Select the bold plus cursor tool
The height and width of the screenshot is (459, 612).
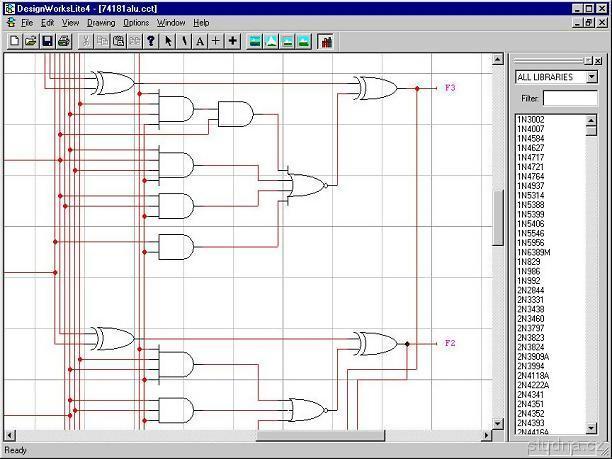pyautogui.click(x=233, y=41)
